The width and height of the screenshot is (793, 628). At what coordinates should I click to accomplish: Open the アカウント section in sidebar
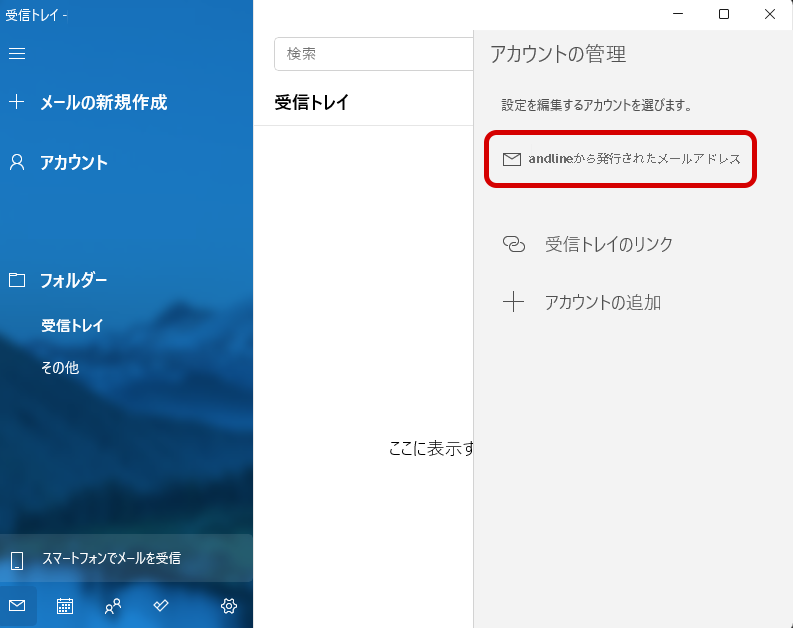[x=73, y=163]
